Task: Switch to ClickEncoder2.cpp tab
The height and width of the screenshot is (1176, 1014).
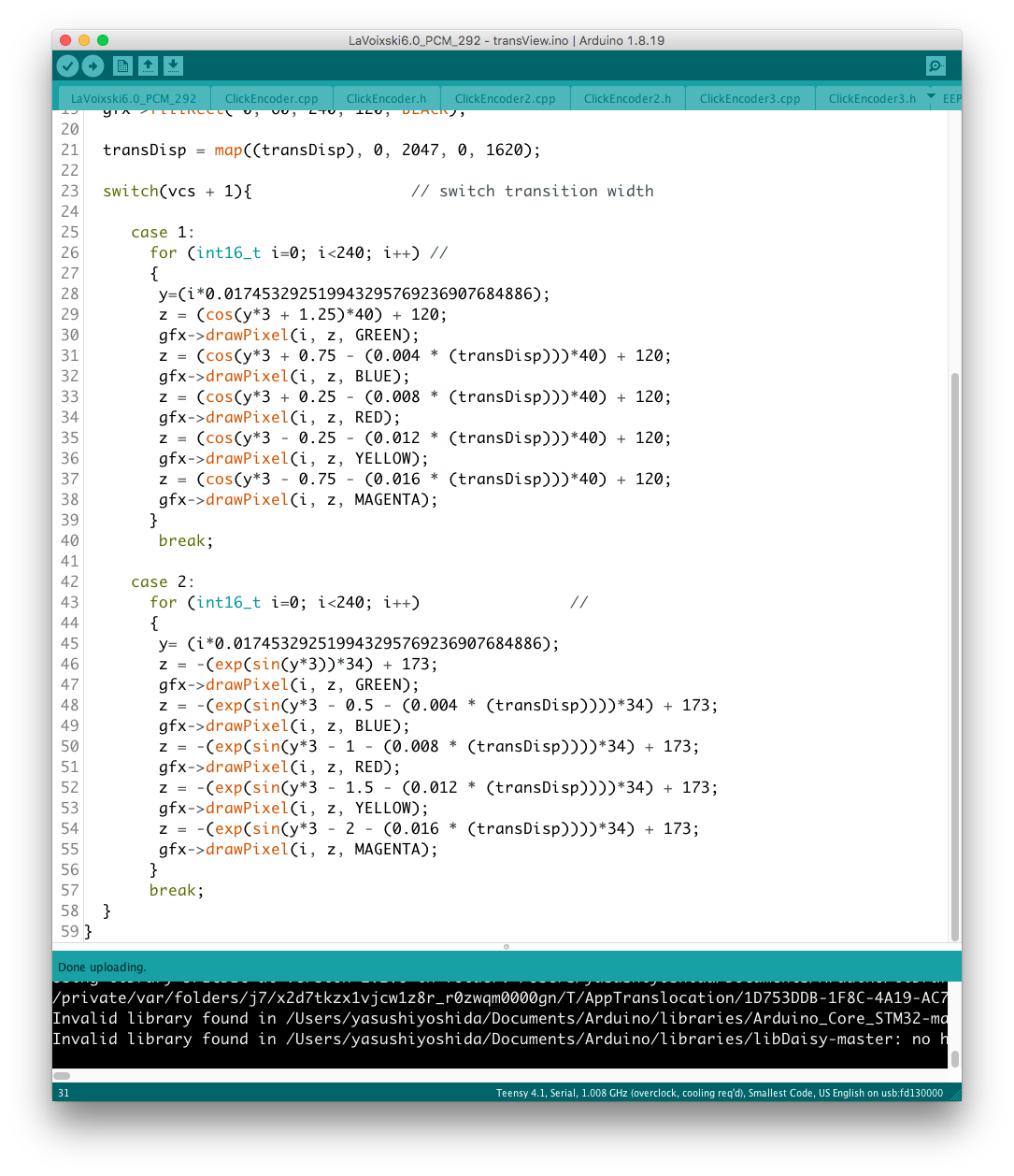Action: coord(505,98)
